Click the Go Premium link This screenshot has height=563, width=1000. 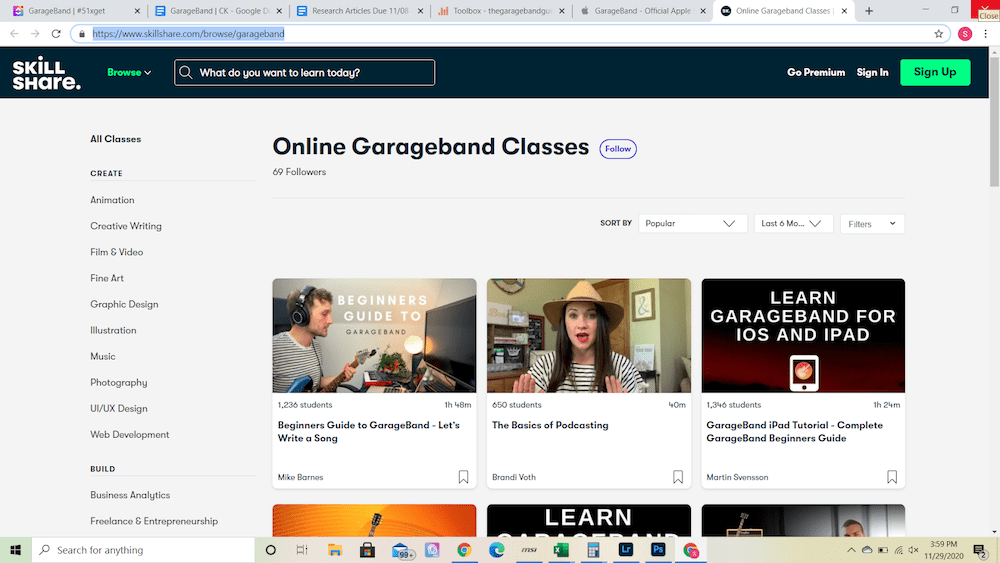tap(816, 73)
